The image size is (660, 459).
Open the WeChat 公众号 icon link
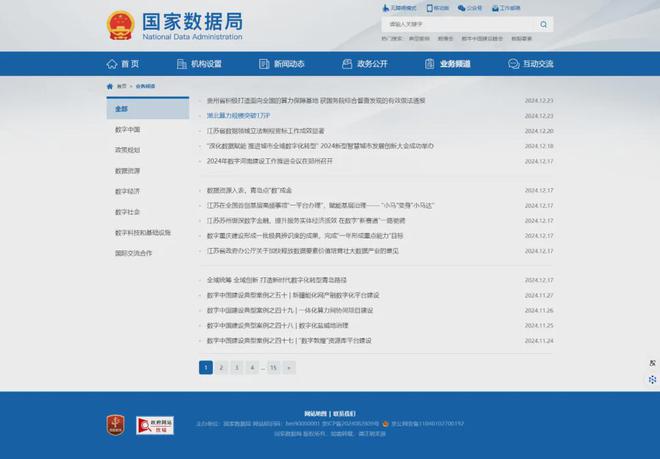click(x=461, y=8)
